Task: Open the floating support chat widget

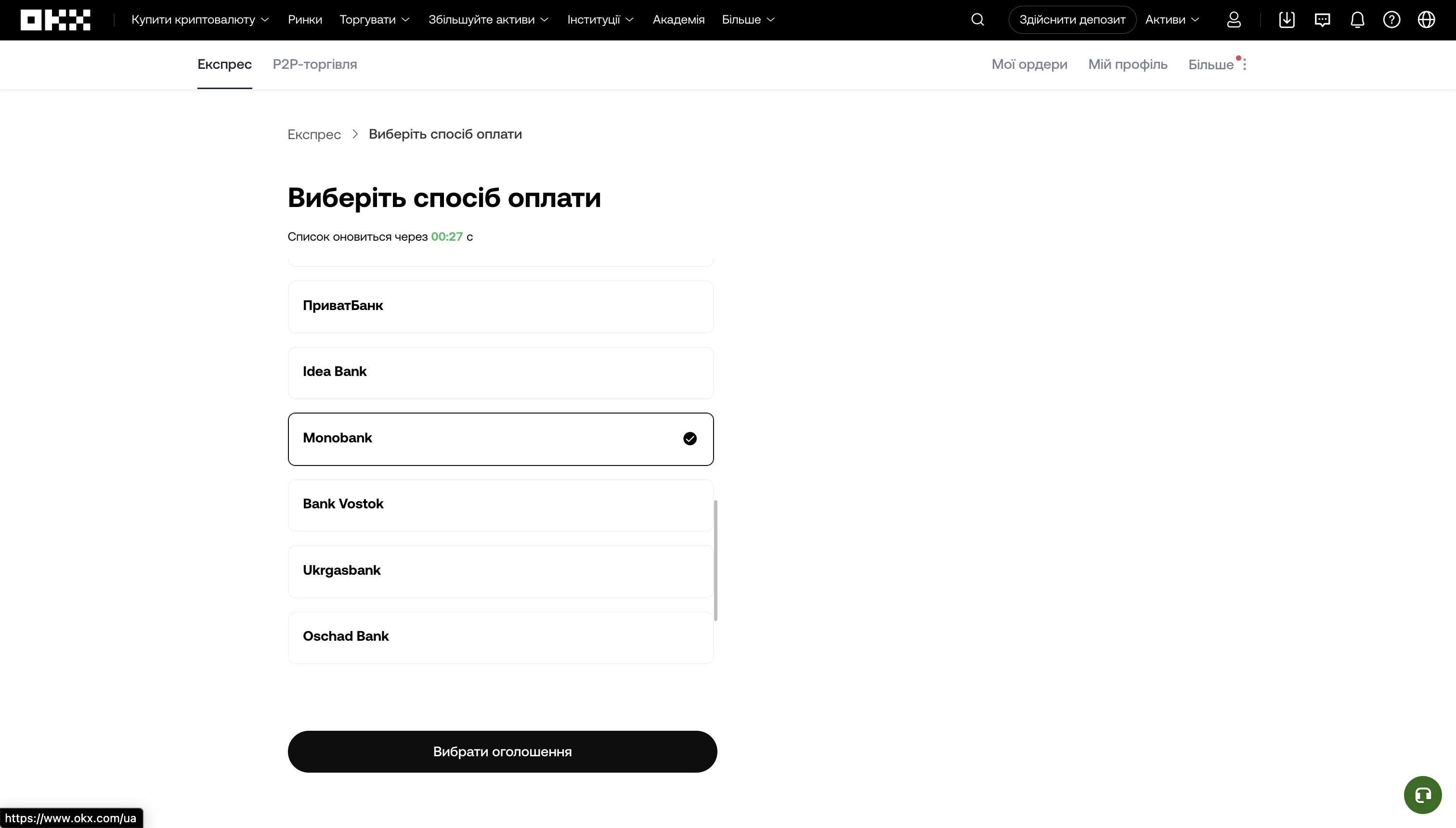Action: point(1422,794)
